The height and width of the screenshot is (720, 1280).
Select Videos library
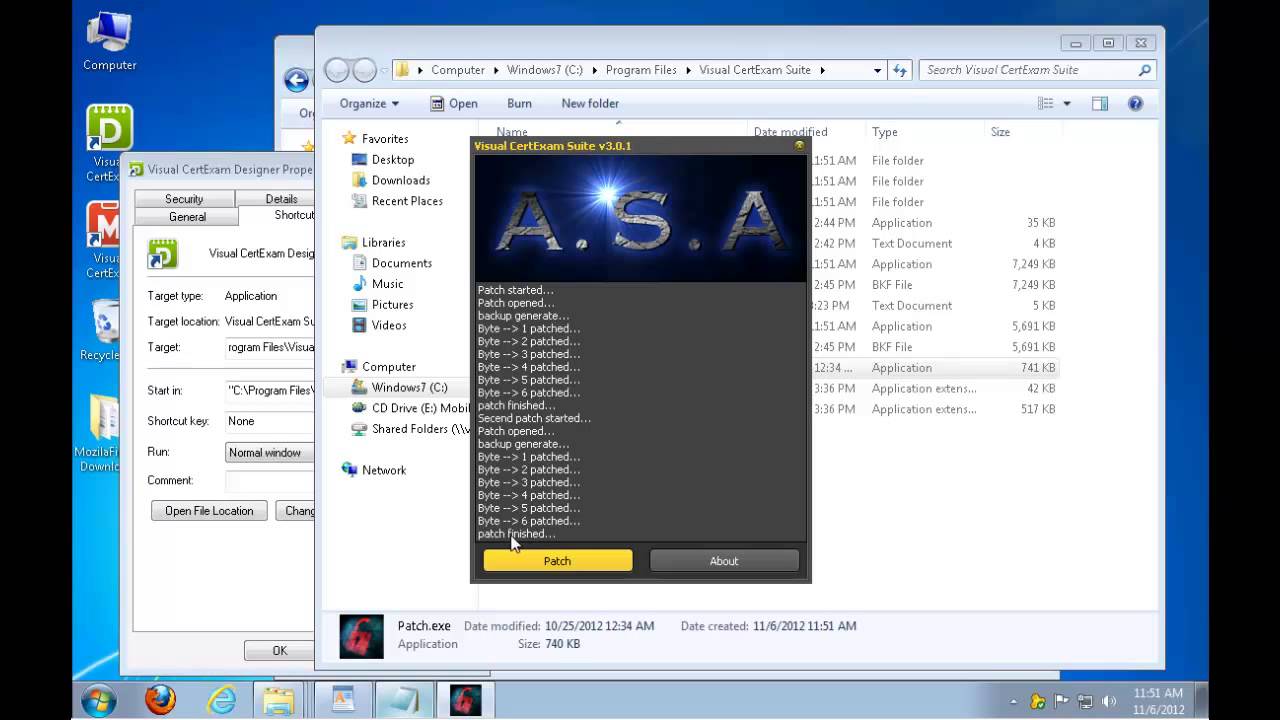(389, 325)
